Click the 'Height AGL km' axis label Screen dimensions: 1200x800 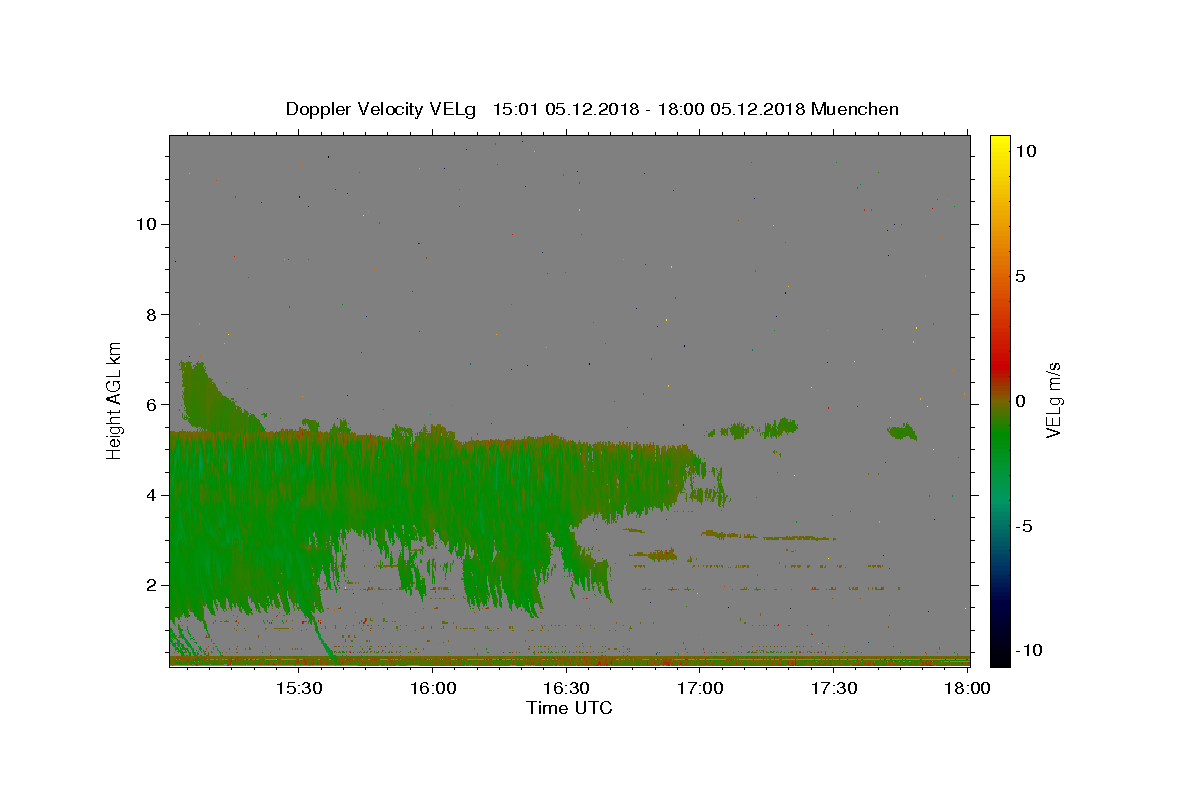[x=115, y=400]
